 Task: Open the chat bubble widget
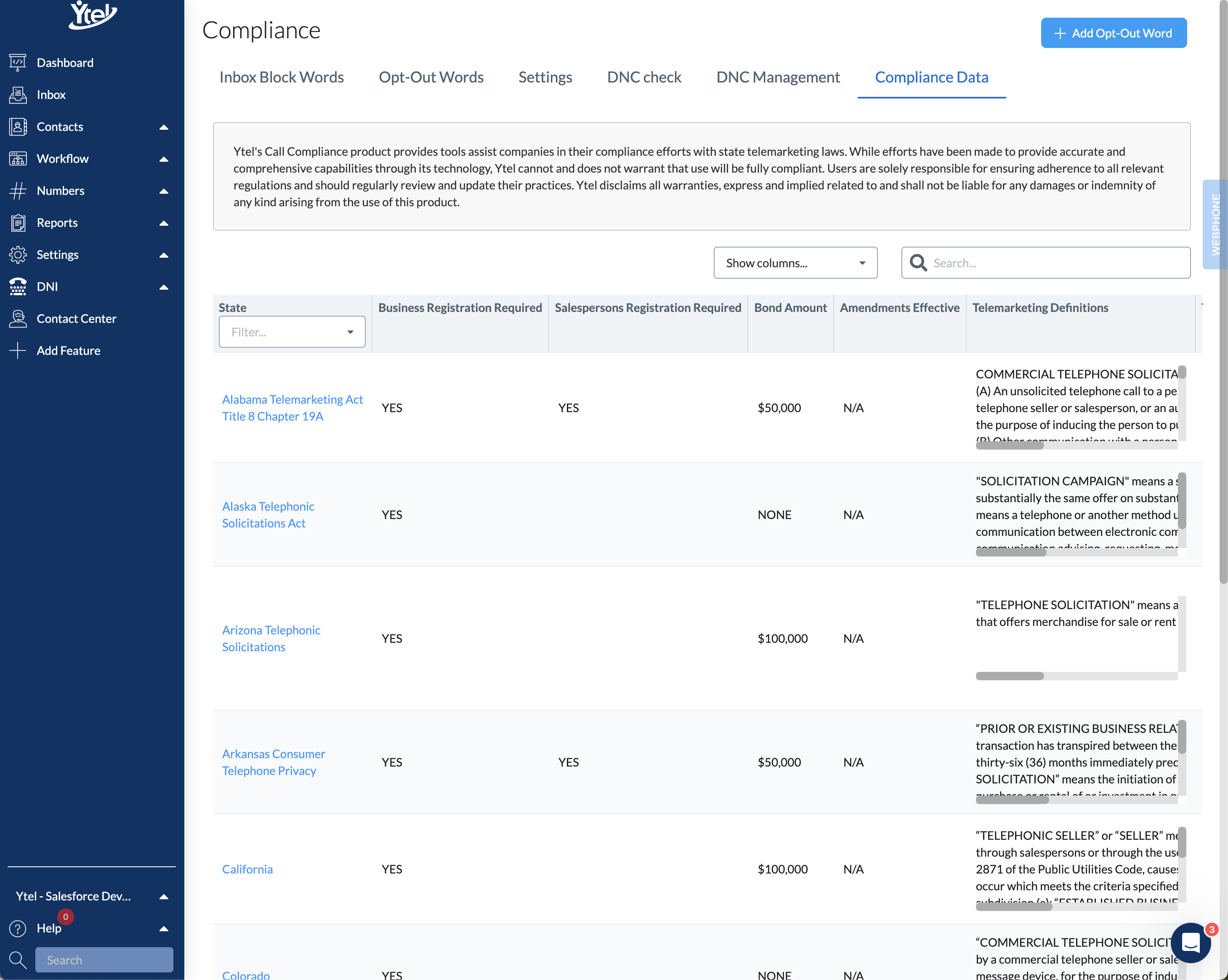point(1191,943)
